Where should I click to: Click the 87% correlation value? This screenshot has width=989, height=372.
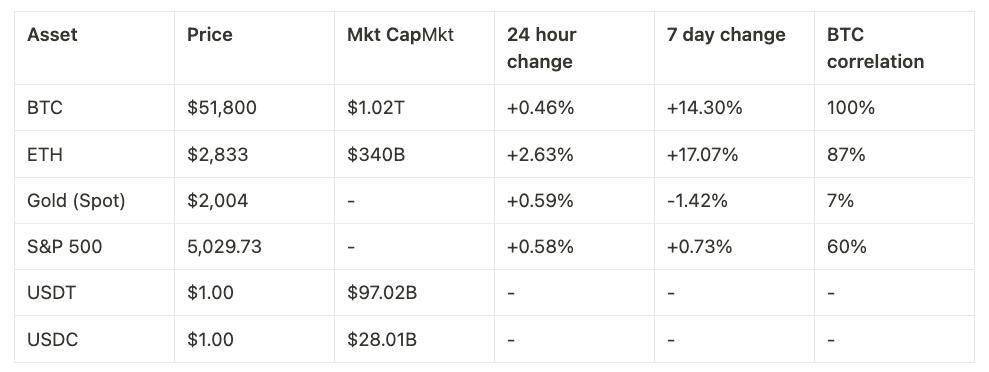(x=846, y=154)
